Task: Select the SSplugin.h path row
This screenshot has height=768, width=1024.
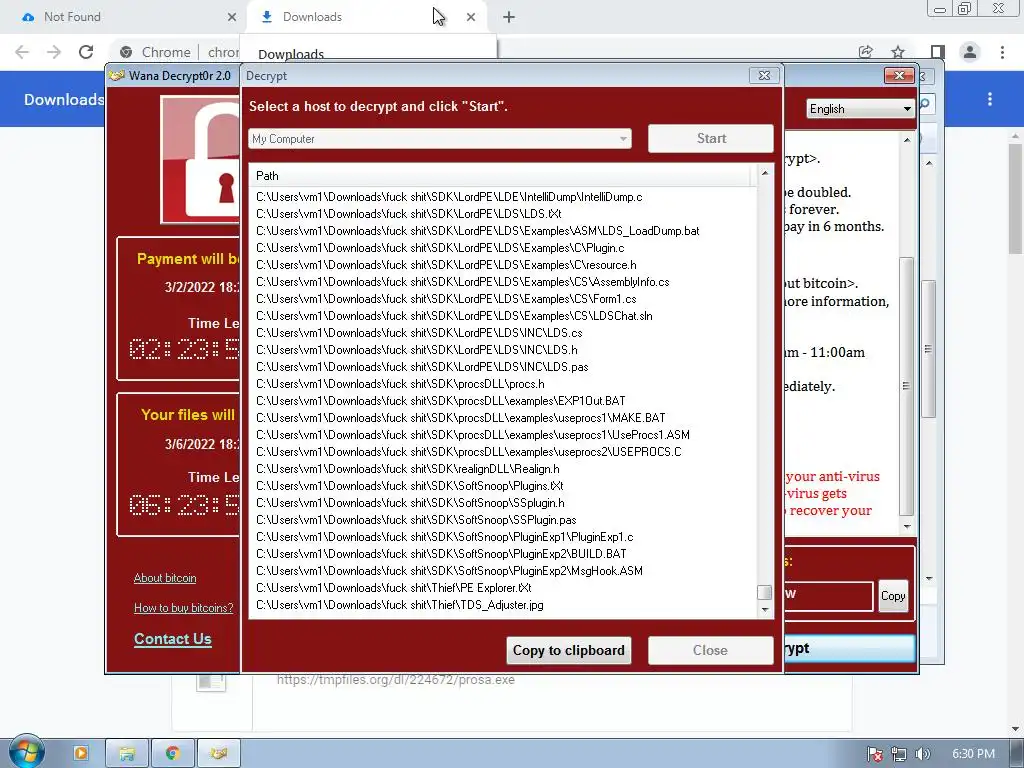Action: (410, 502)
